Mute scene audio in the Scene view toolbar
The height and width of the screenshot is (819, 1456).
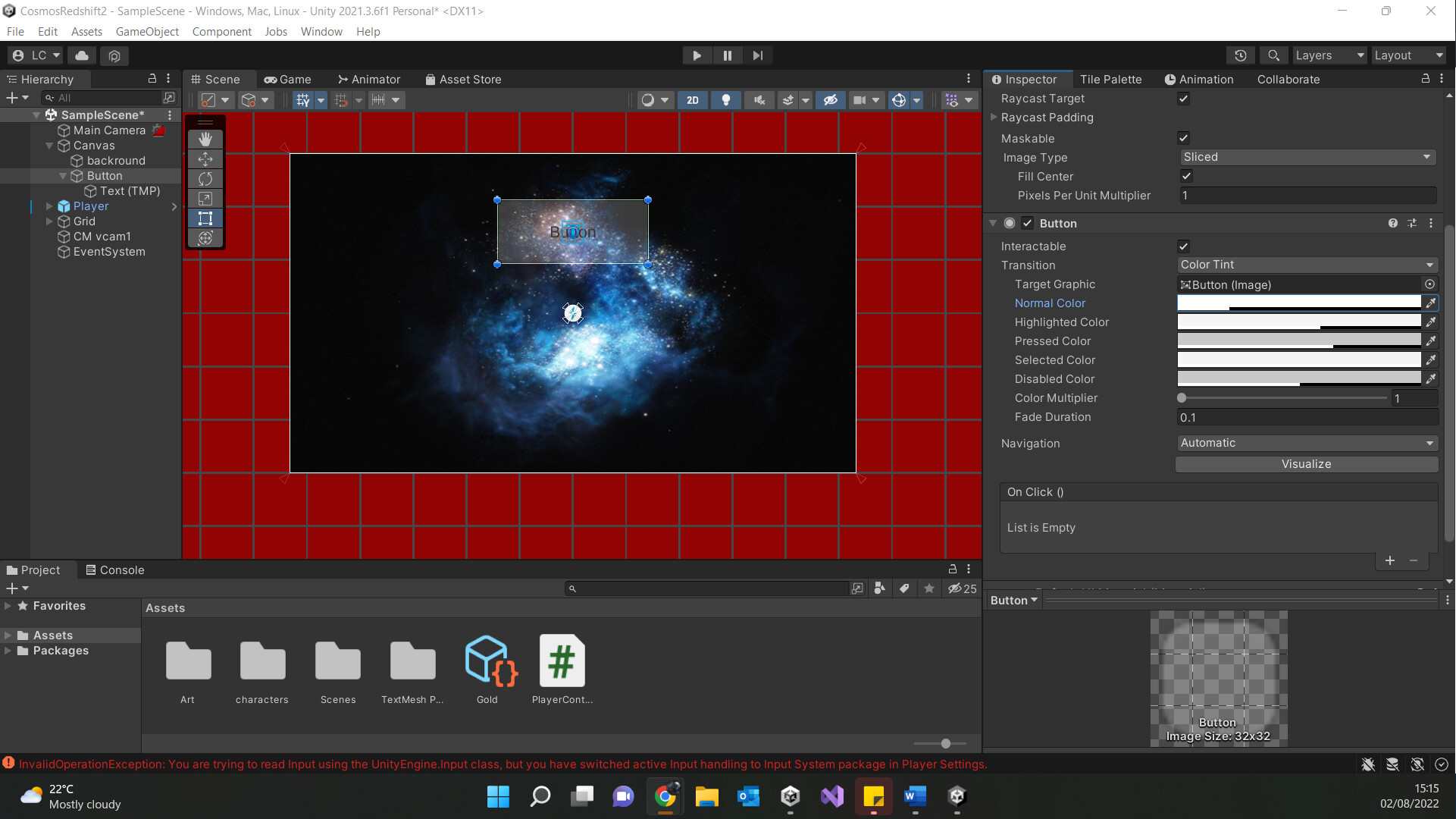[x=759, y=99]
